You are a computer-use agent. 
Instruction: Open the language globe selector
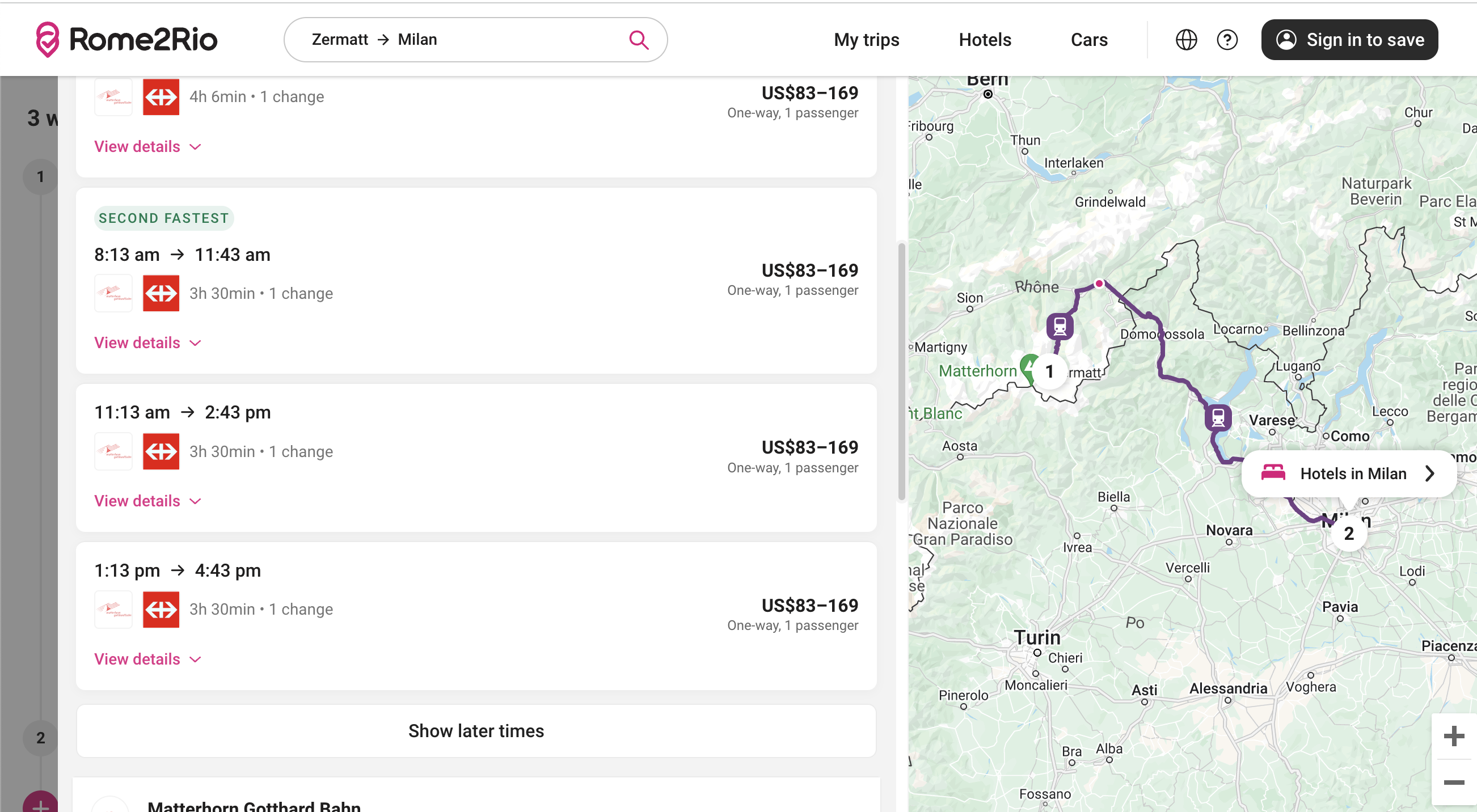coord(1185,40)
